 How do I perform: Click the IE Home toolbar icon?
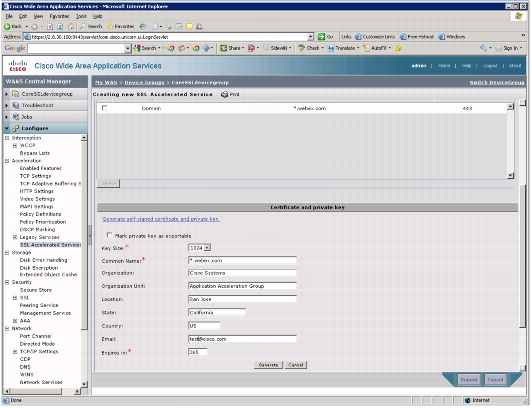point(71,26)
